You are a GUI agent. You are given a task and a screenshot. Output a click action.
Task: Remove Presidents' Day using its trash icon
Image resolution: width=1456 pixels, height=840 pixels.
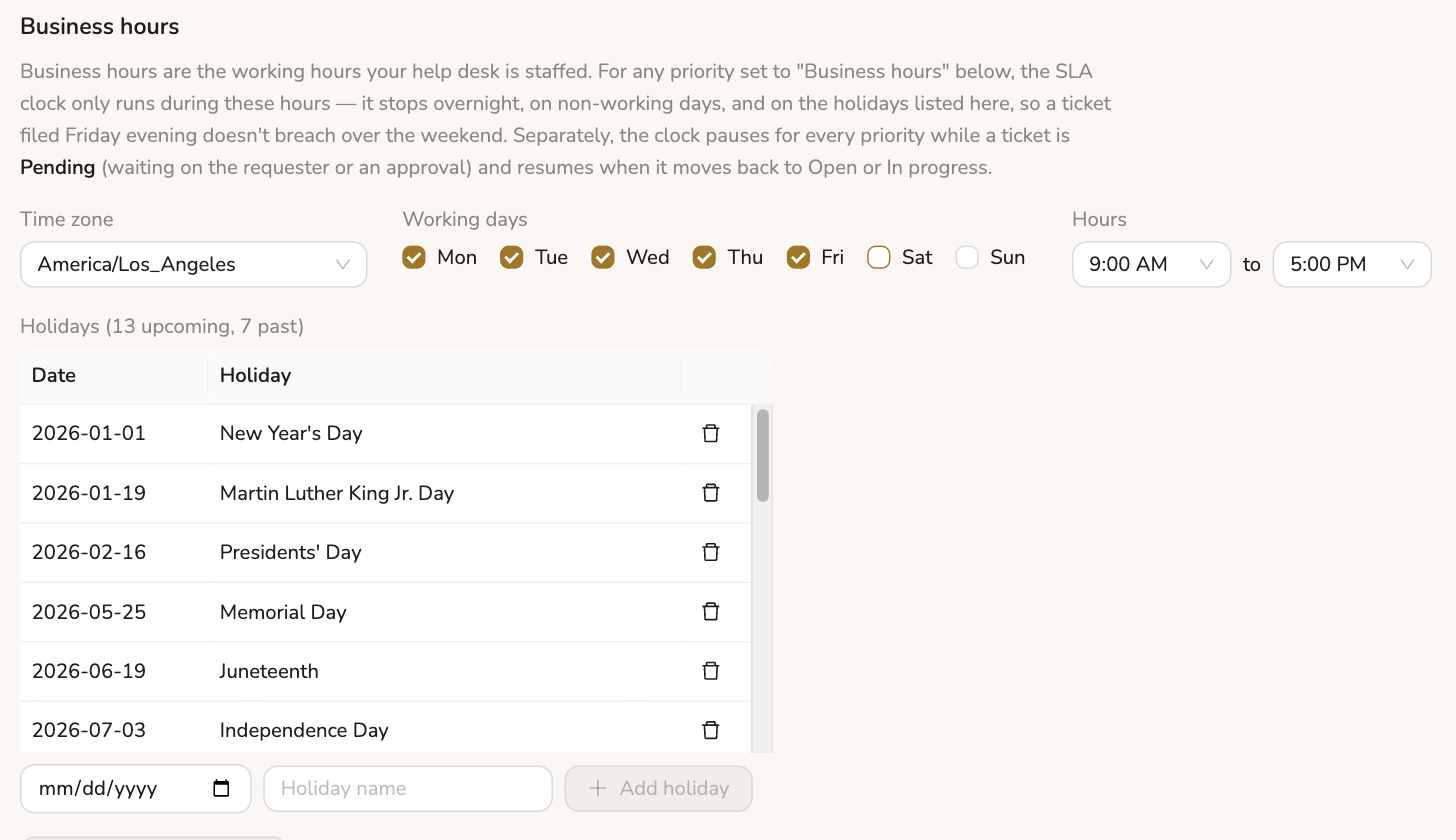(x=711, y=552)
